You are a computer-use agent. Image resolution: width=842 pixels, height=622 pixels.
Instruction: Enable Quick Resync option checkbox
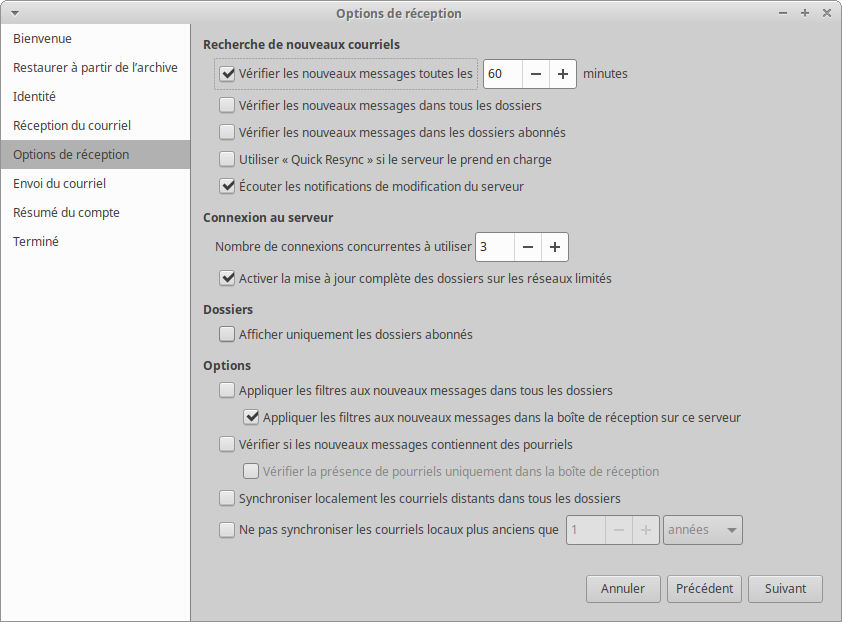(x=227, y=159)
